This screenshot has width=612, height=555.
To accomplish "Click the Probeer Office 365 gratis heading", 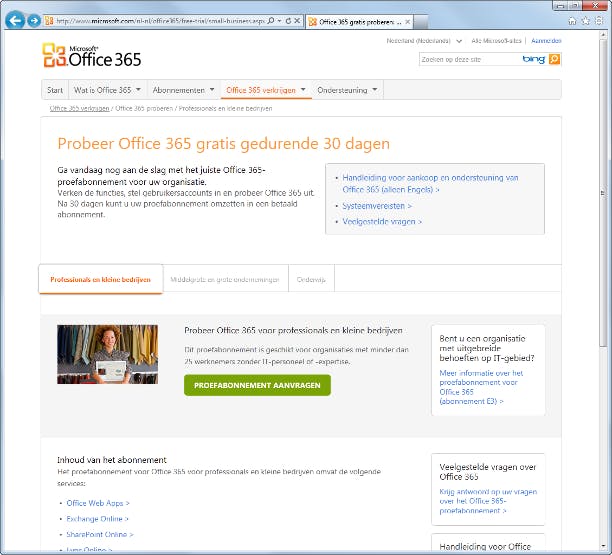I will coord(223,144).
